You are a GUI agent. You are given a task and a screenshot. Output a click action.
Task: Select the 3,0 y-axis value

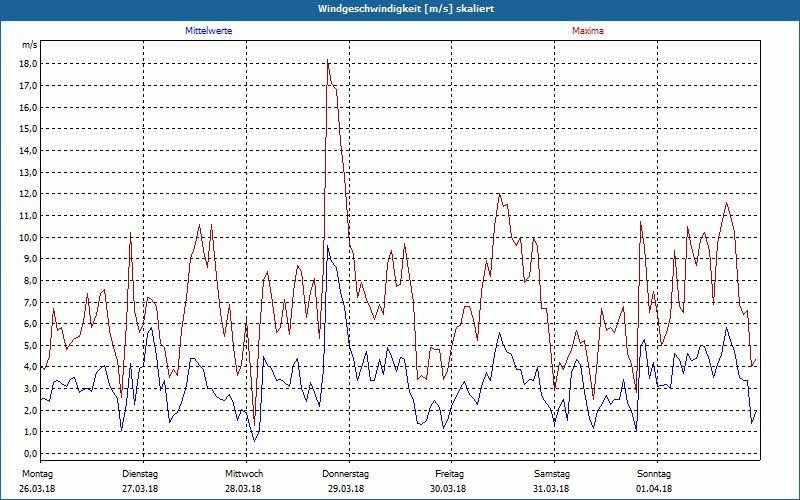[x=31, y=389]
